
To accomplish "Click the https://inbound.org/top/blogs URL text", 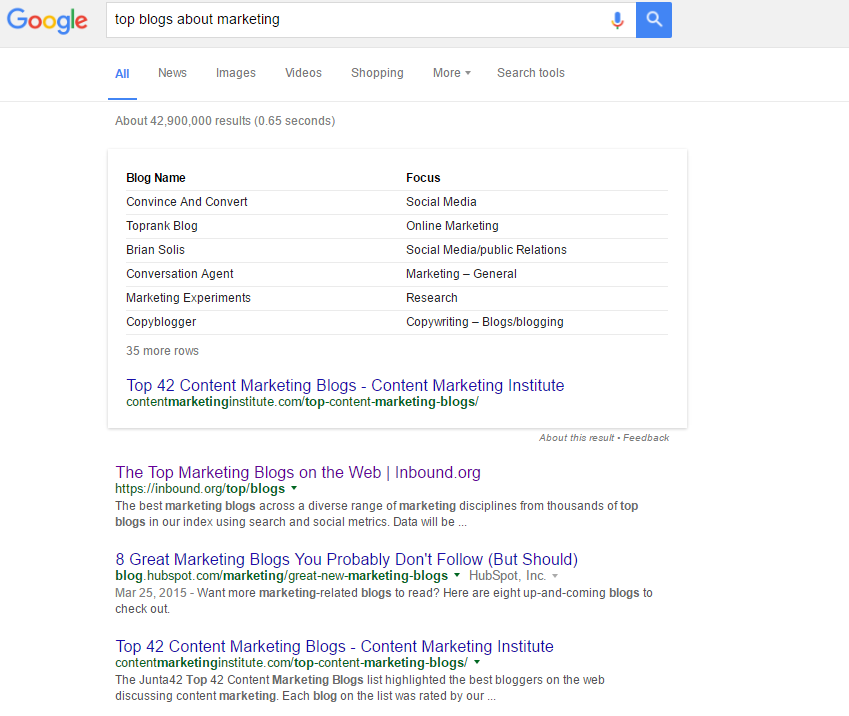I will 200,489.
